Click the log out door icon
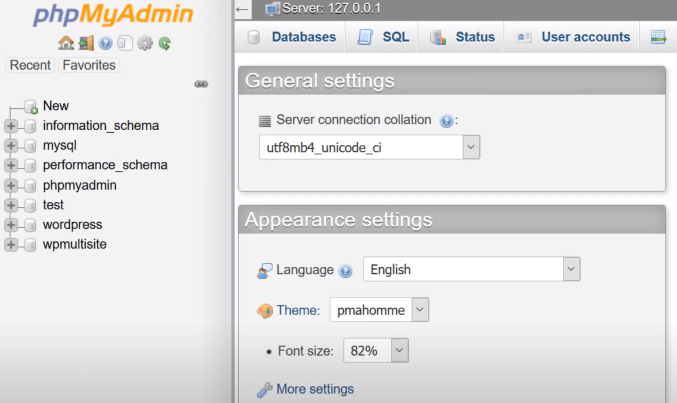 86,43
